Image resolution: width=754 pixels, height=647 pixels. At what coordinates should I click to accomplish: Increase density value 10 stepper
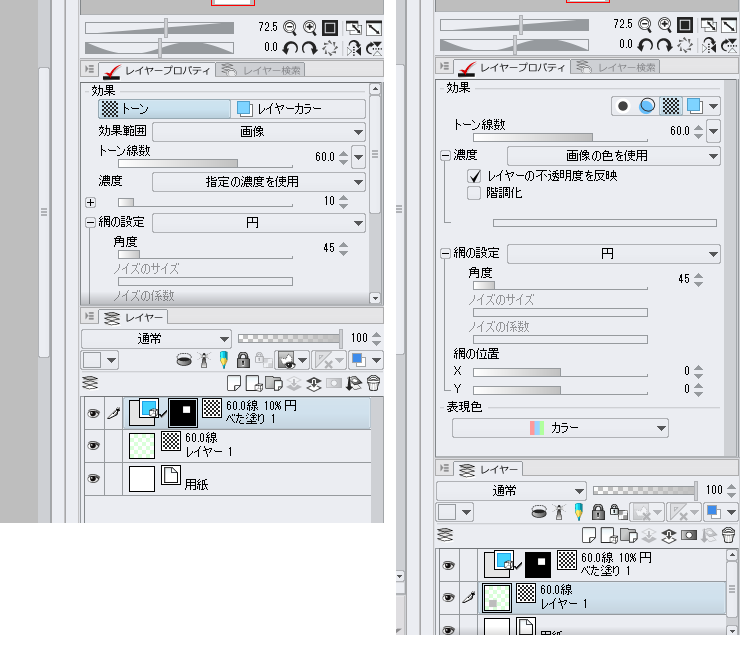click(343, 198)
